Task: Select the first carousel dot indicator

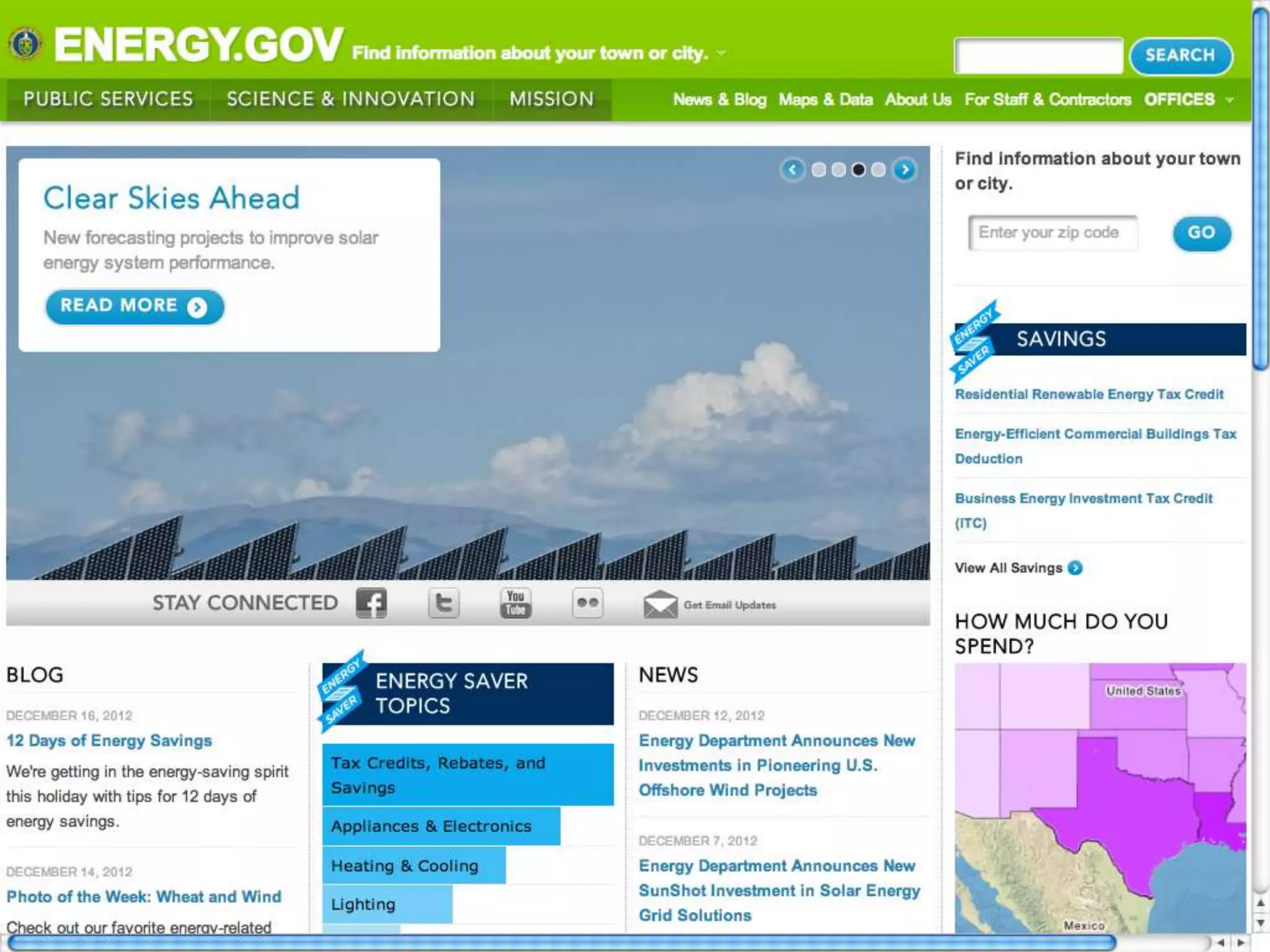Action: pyautogui.click(x=819, y=170)
